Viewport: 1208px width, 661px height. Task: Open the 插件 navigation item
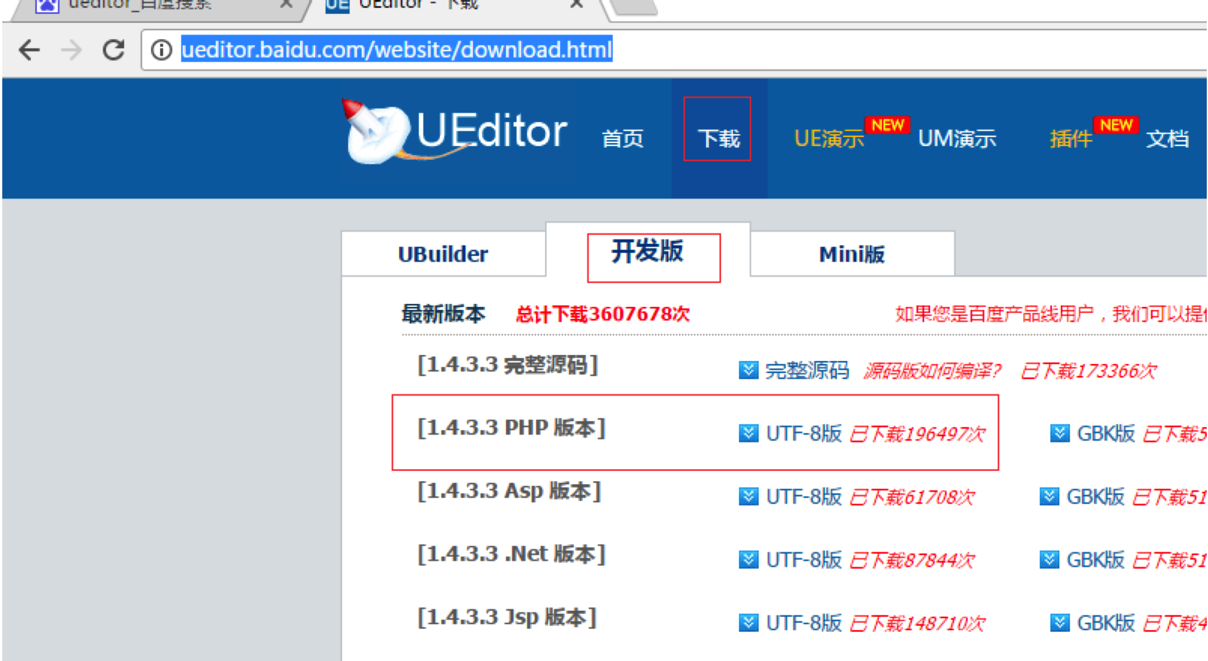(x=1071, y=139)
